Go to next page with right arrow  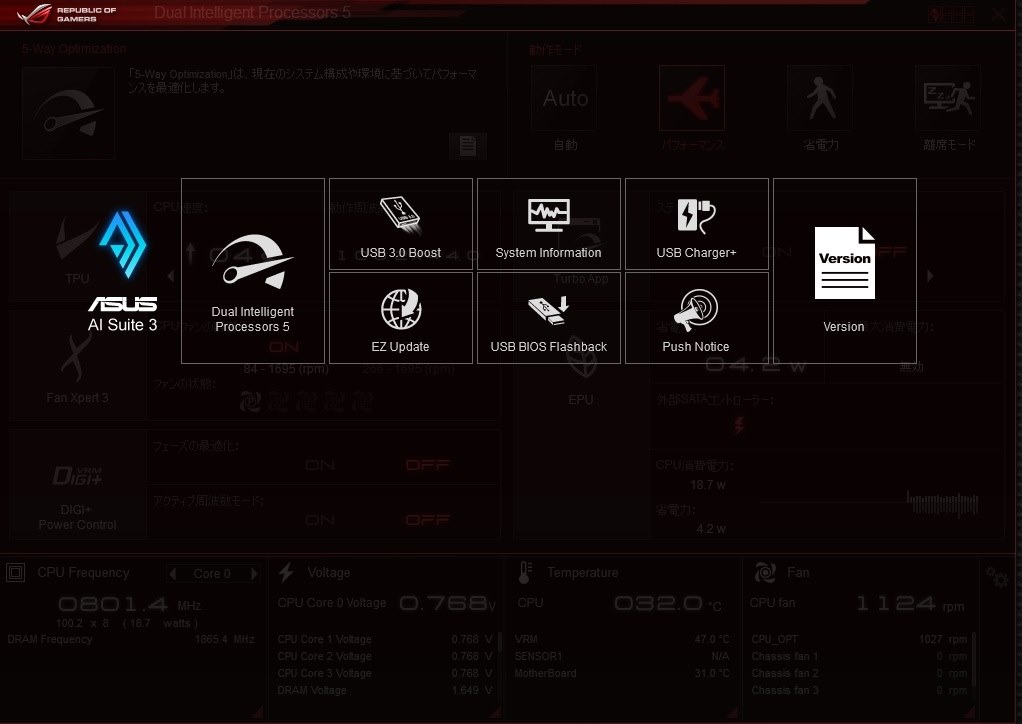pyautogui.click(x=930, y=276)
